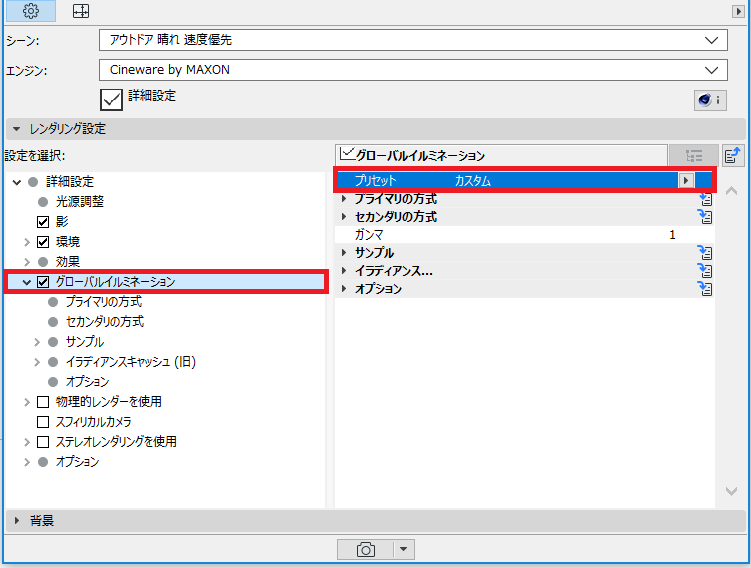Enable ステレオレンダリングを使用 checkbox

click(43, 442)
